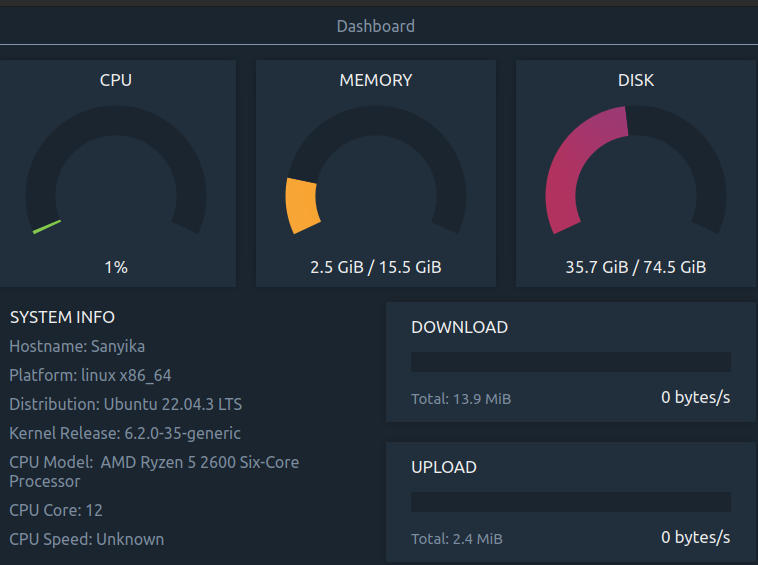Screen dimensions: 758x565
Task: Click the DOWNLOAD progress bar
Action: (570, 362)
